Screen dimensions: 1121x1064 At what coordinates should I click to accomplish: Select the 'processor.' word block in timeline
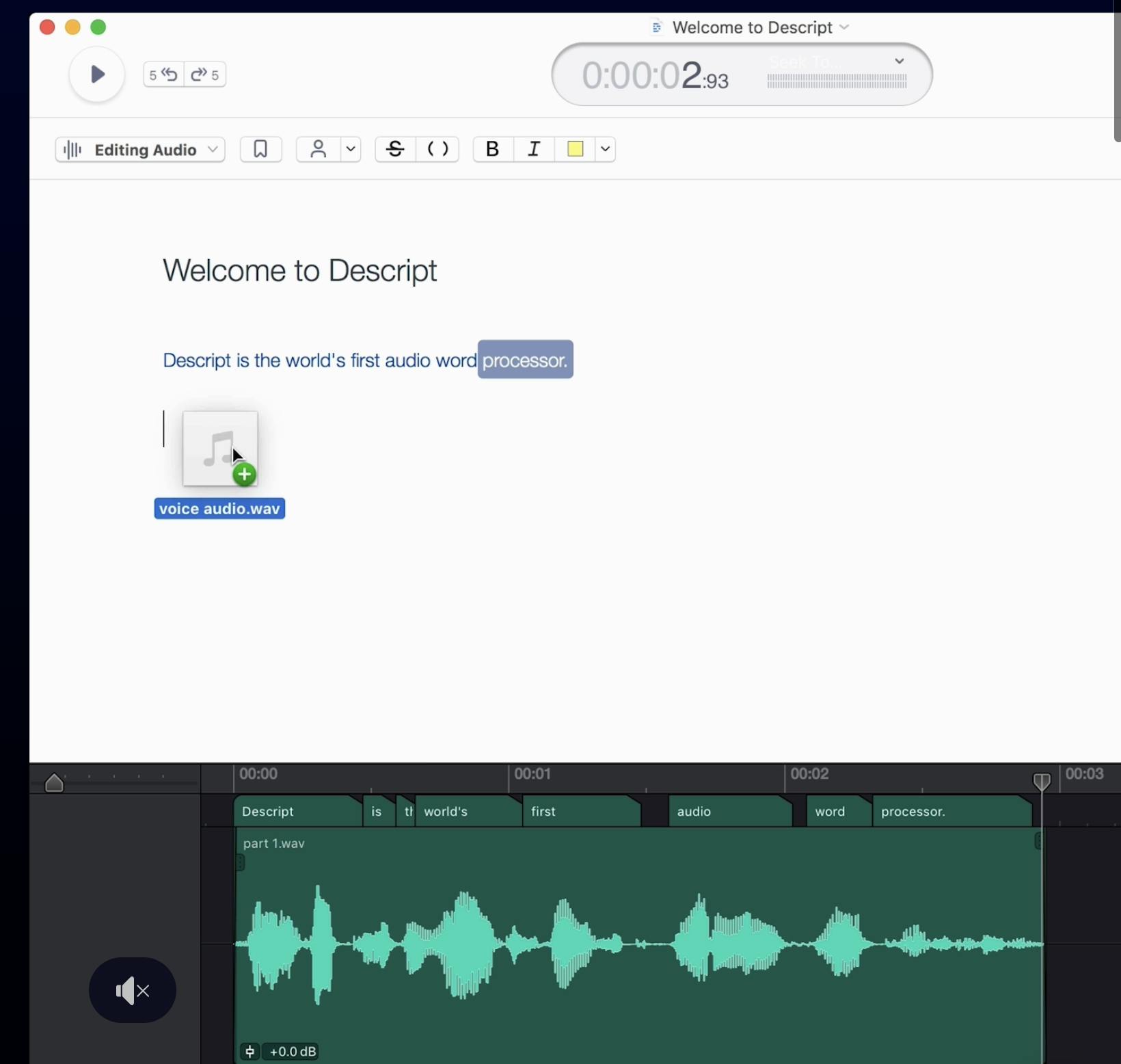[952, 812]
